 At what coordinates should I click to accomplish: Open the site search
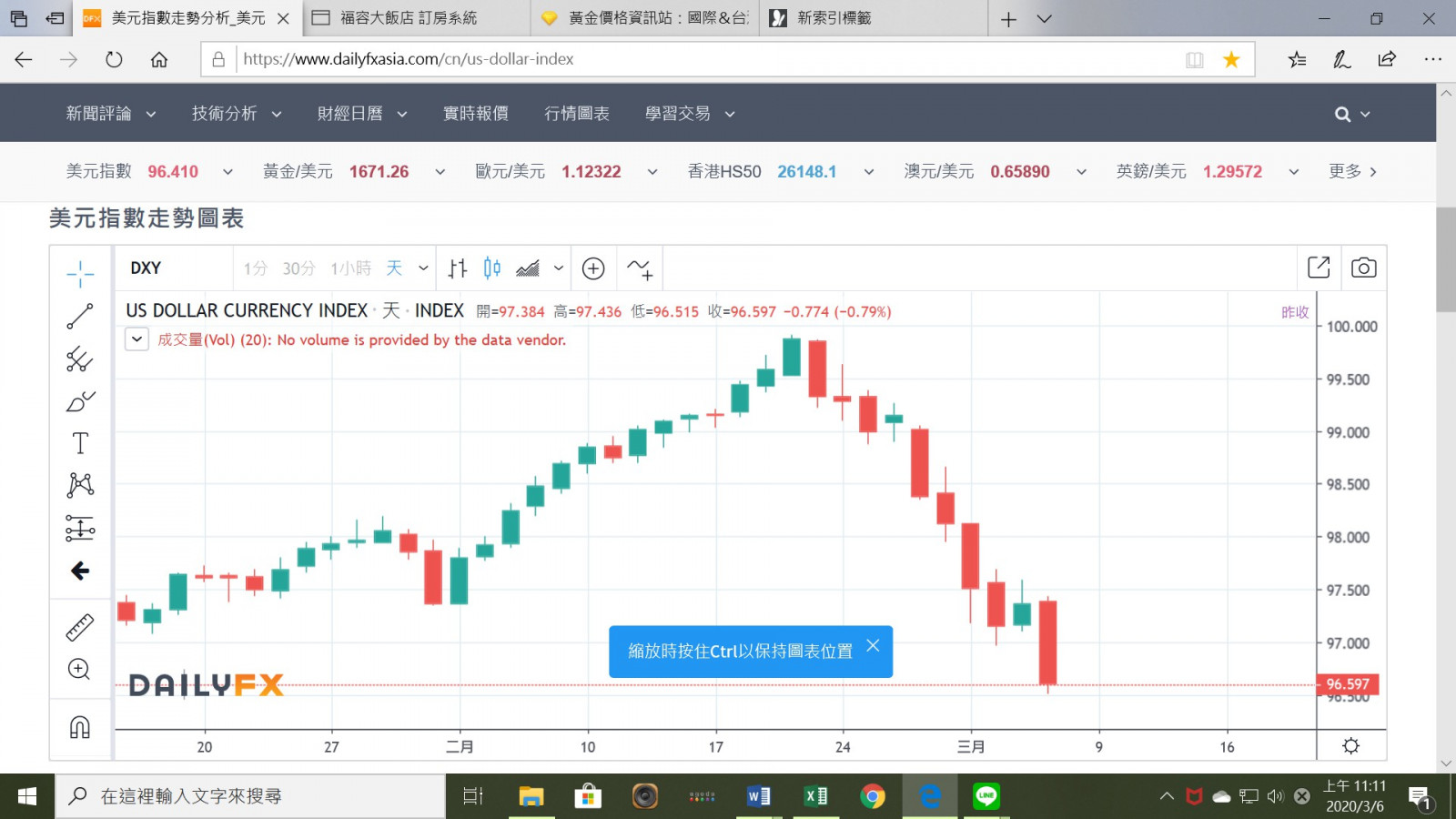tap(1342, 114)
